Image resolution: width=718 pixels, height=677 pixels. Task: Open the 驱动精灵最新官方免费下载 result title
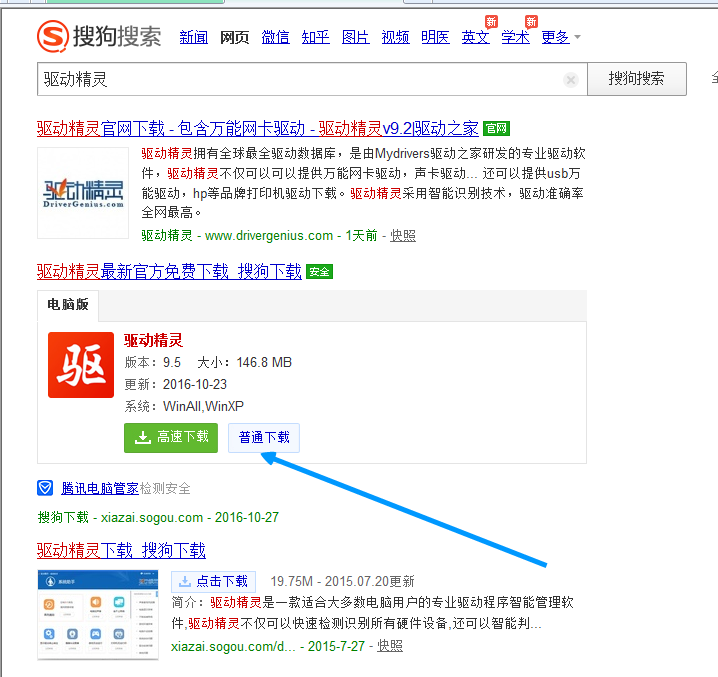click(169, 272)
